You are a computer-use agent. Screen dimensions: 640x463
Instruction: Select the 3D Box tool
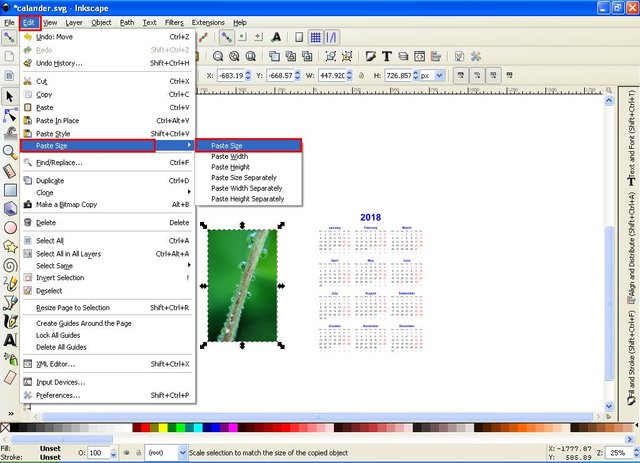(x=10, y=208)
